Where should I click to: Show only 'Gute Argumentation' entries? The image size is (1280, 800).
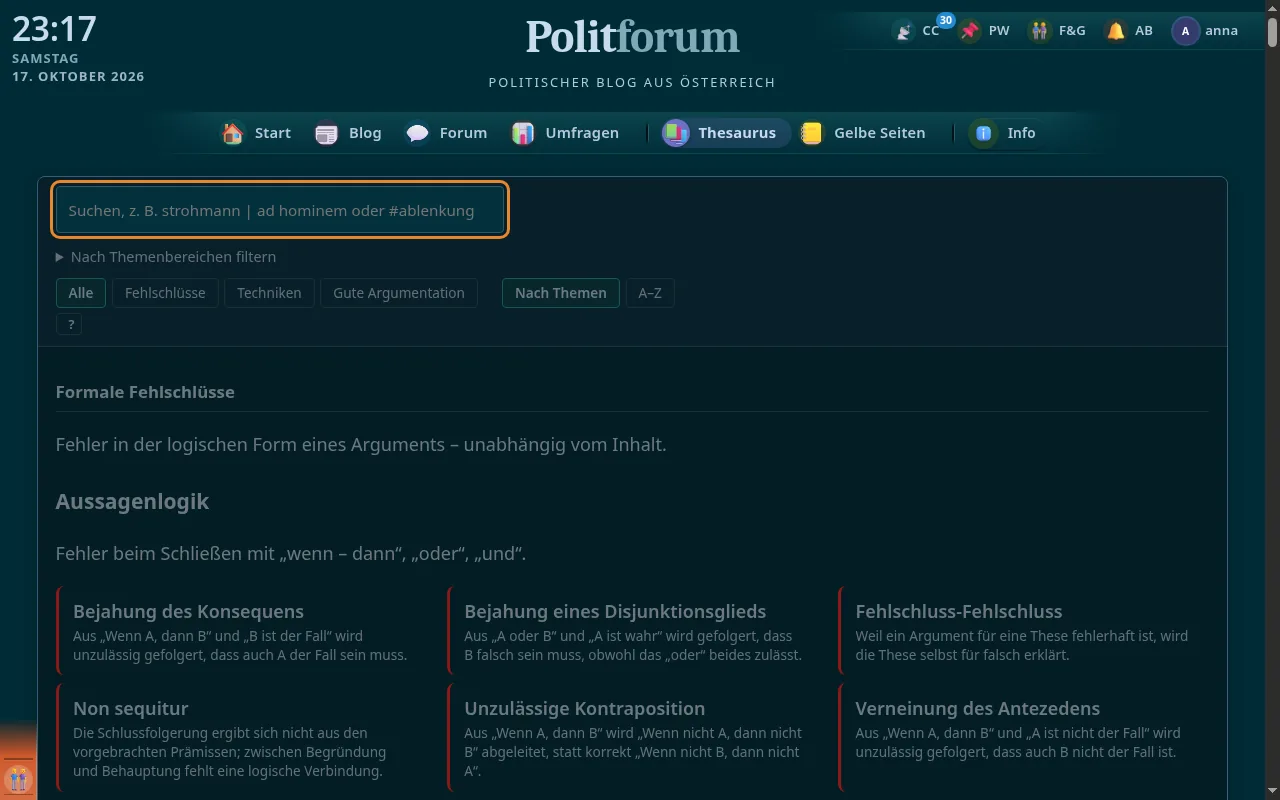pyautogui.click(x=399, y=293)
